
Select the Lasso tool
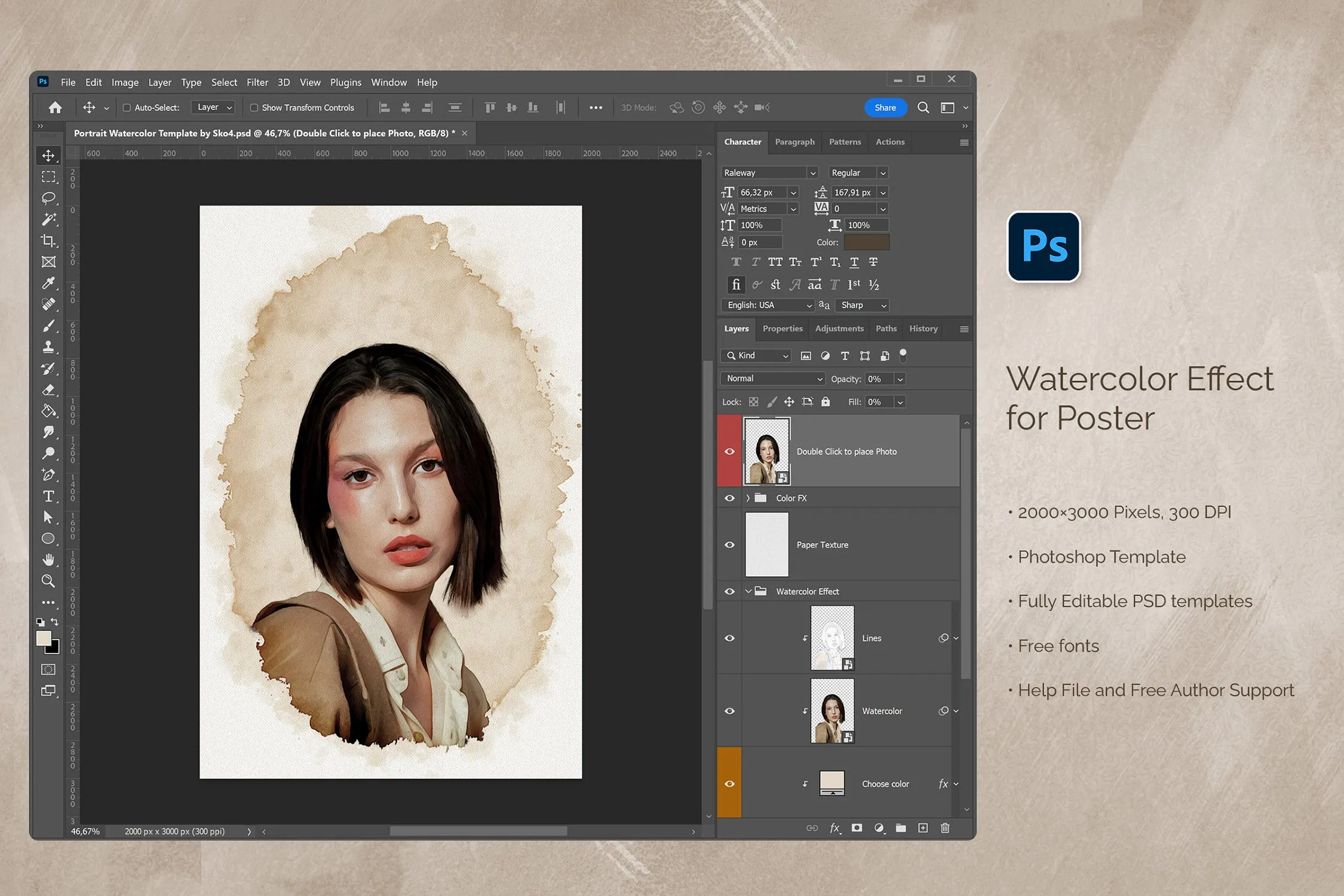point(48,198)
